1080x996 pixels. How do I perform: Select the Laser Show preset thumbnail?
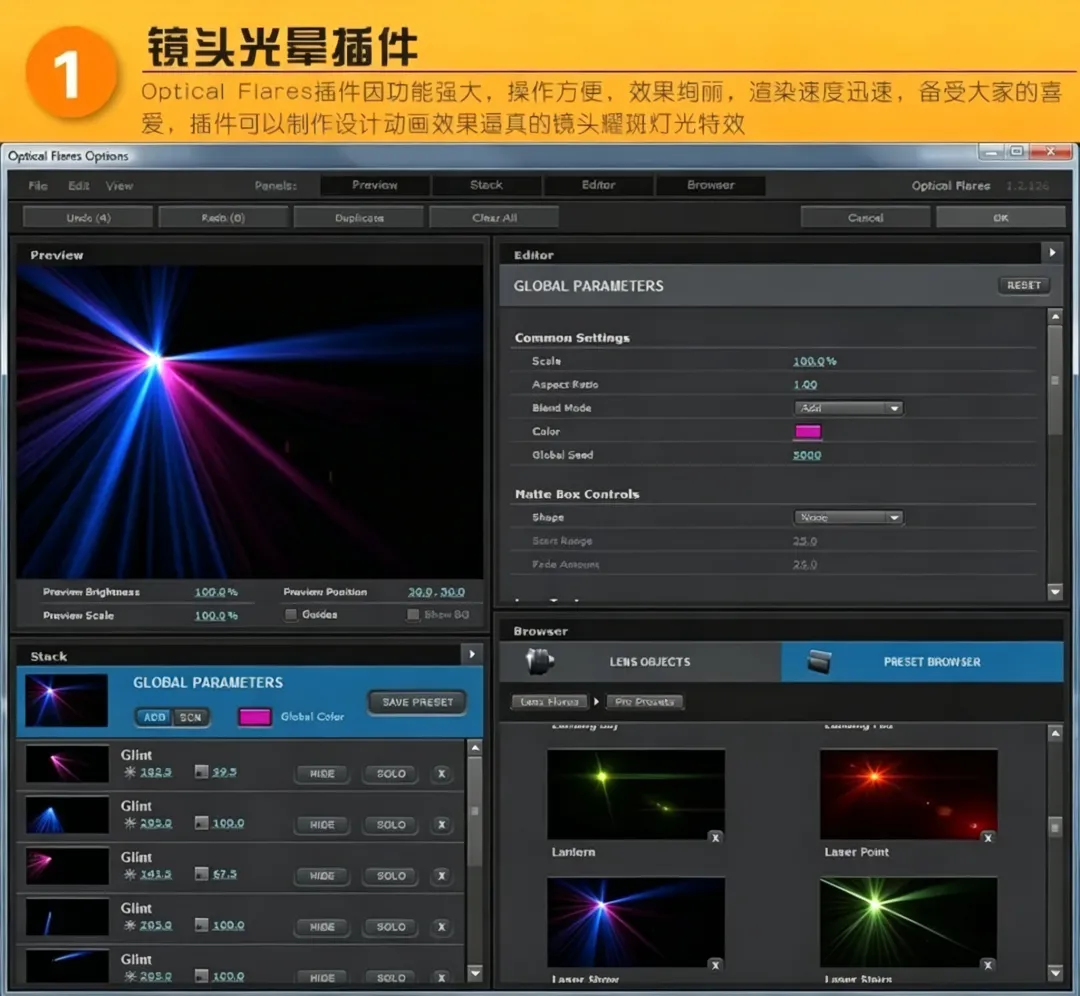click(x=636, y=922)
